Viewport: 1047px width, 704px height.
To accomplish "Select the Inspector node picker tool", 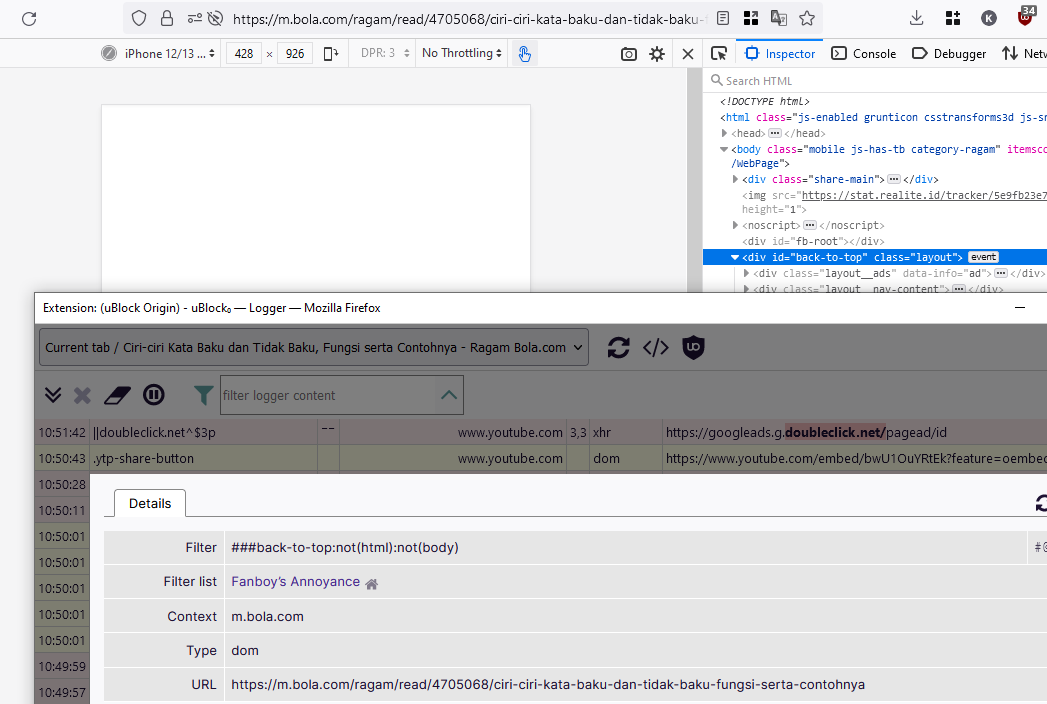I will point(718,53).
